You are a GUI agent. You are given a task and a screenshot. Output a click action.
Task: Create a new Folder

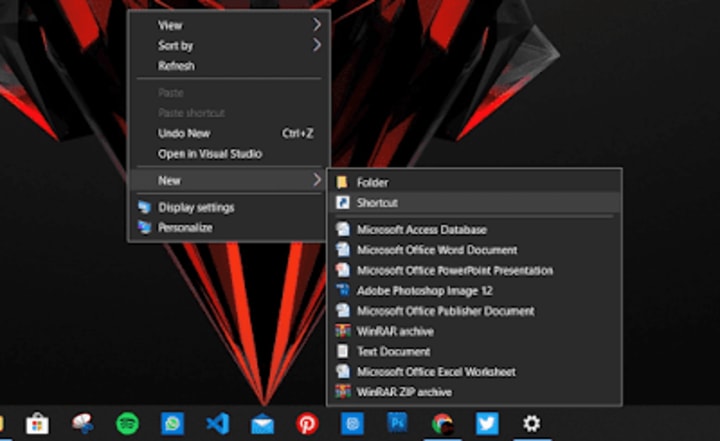474,182
